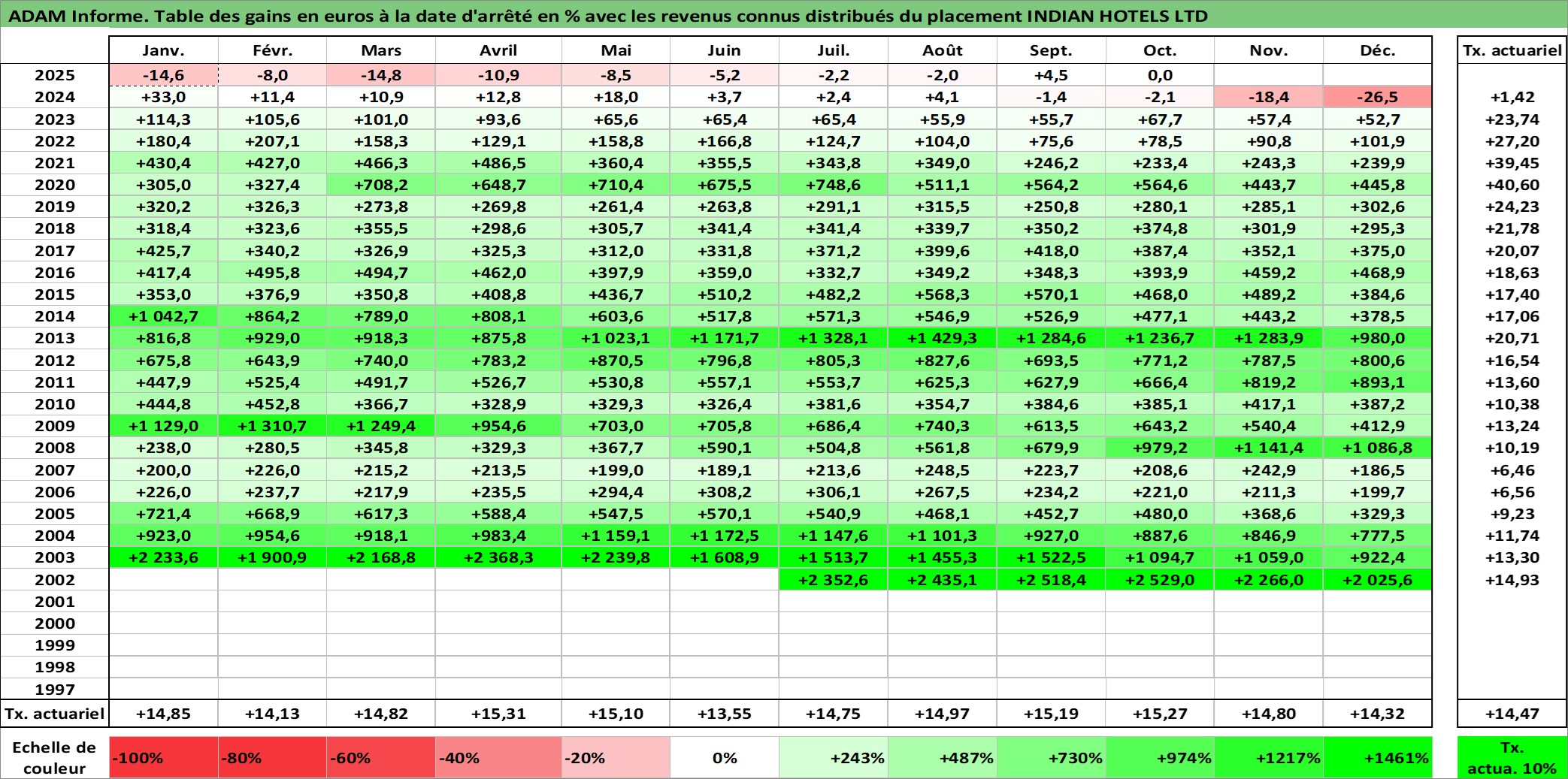Select the +1 172,5 cell for Juin 2004
The width and height of the screenshot is (1568, 779).
[725, 536]
